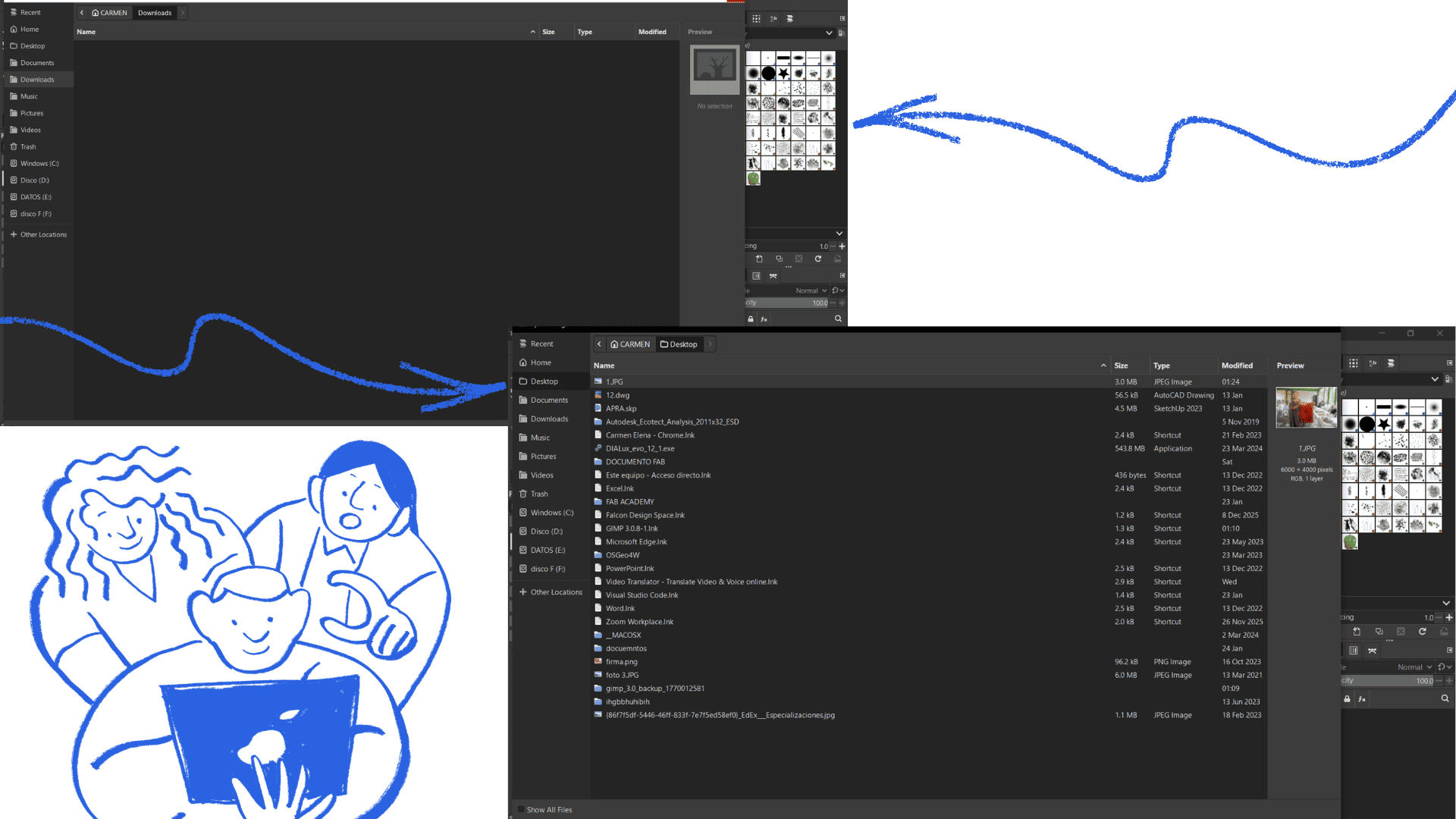Pick the green pepper brush in the larger brushes grid
The image size is (1456, 819).
point(1350,541)
